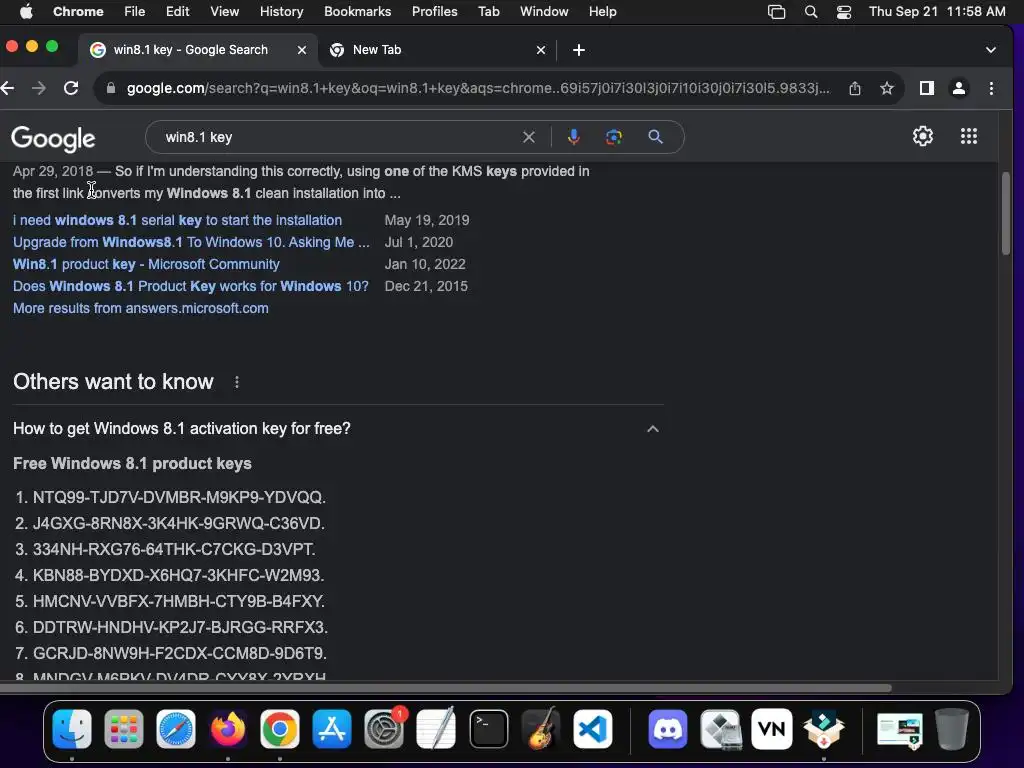The image size is (1024, 768).
Task: Close the New Tab tab
Action: [x=541, y=50]
